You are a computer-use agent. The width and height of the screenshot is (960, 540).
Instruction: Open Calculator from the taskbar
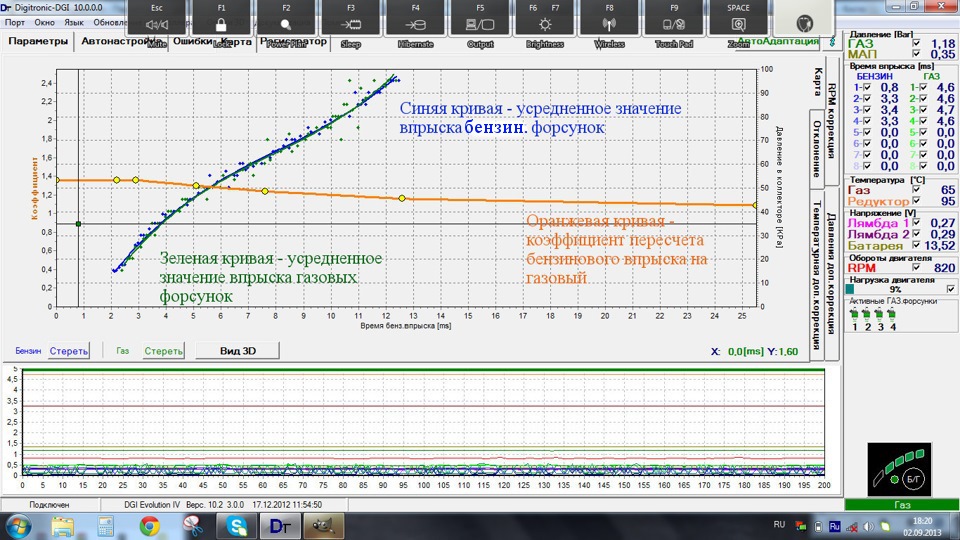point(105,526)
